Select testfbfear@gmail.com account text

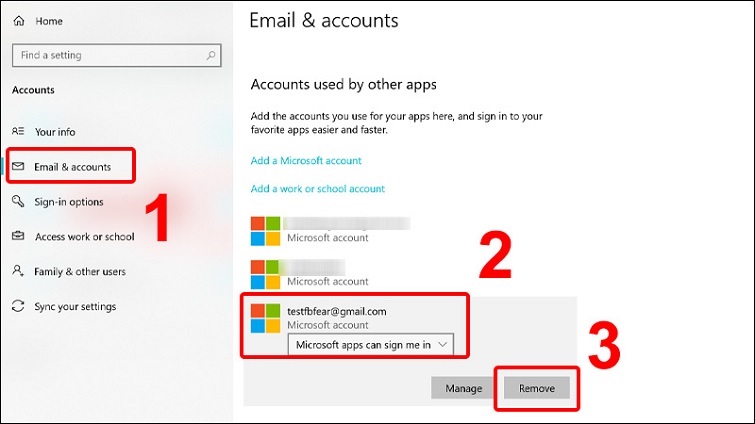click(337, 311)
